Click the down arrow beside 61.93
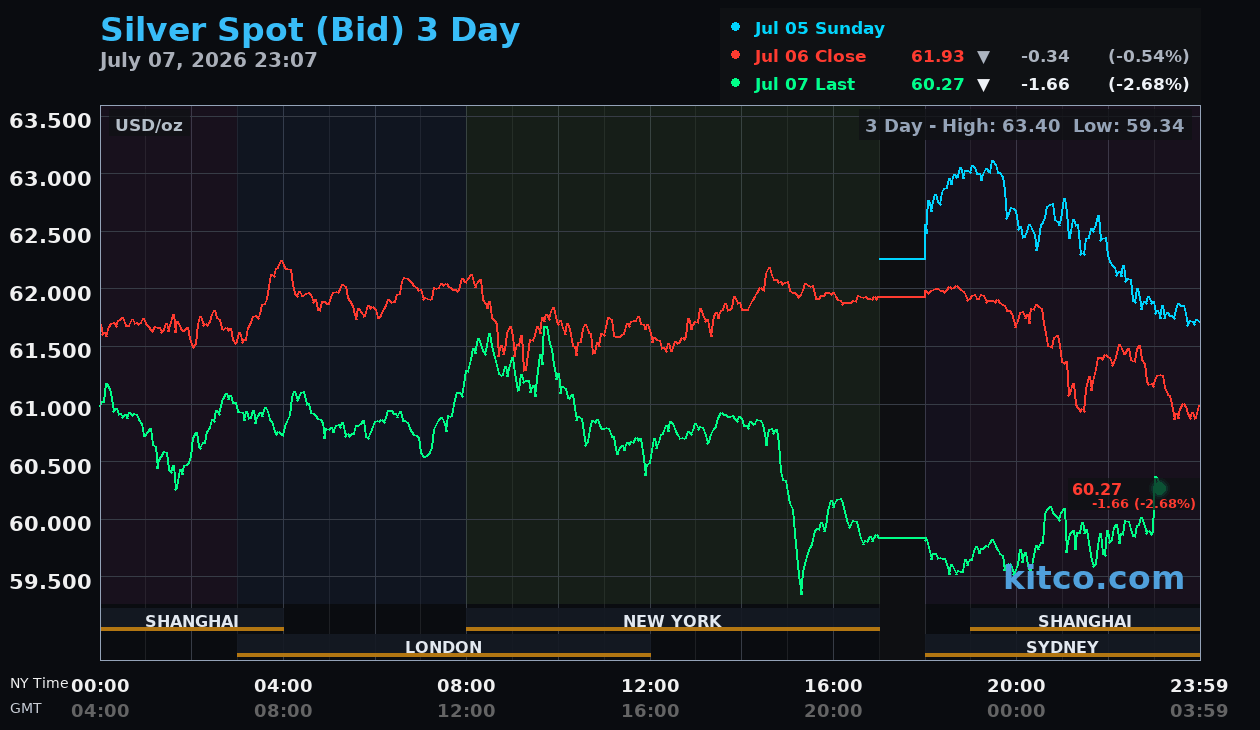The width and height of the screenshot is (1260, 730). point(983,57)
